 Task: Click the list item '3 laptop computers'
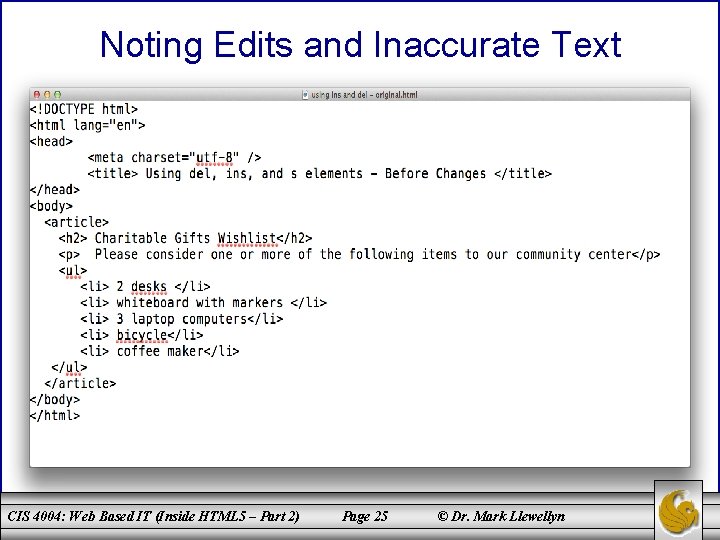click(182, 319)
